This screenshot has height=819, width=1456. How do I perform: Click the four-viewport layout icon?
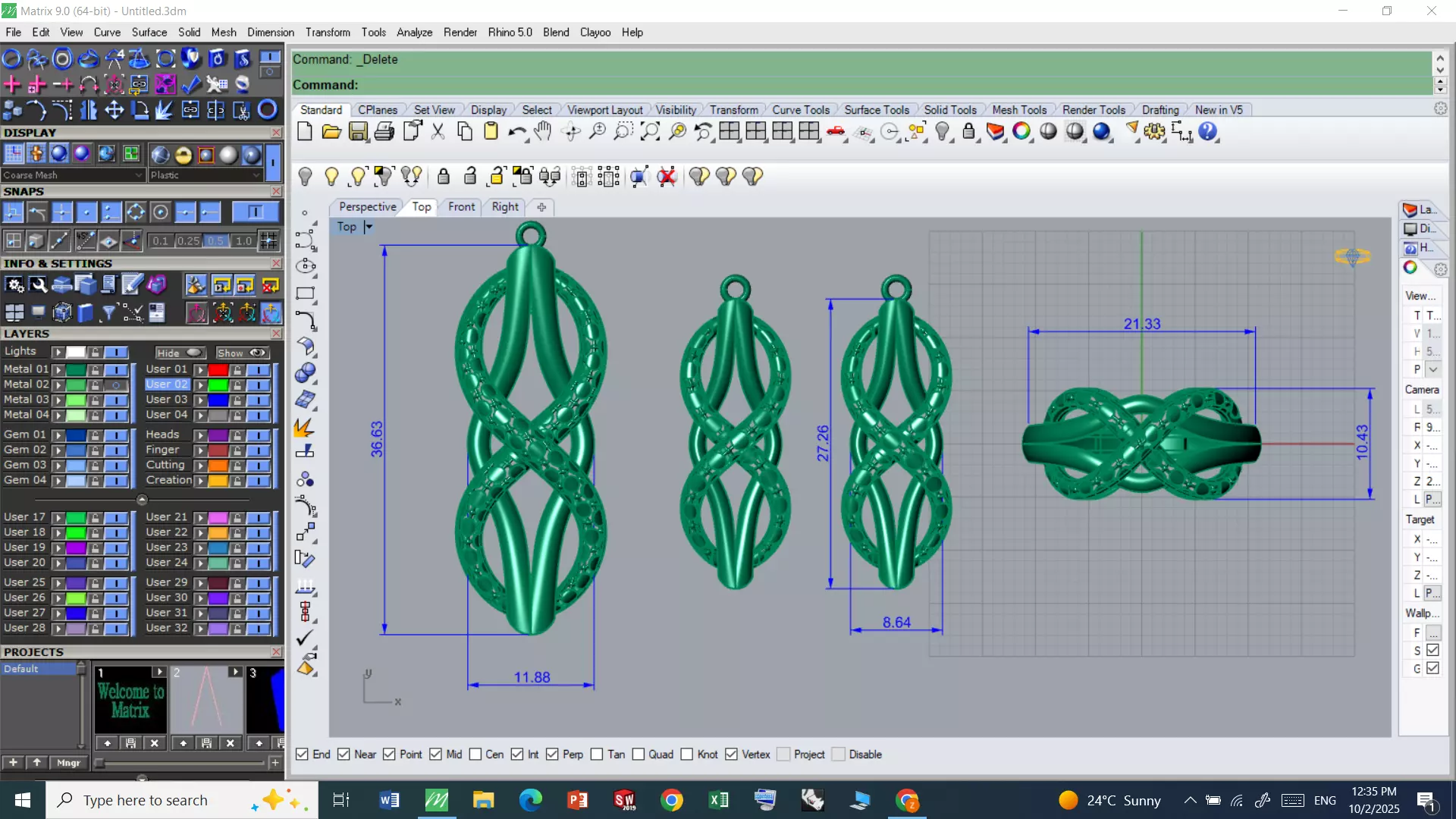pyautogui.click(x=730, y=132)
